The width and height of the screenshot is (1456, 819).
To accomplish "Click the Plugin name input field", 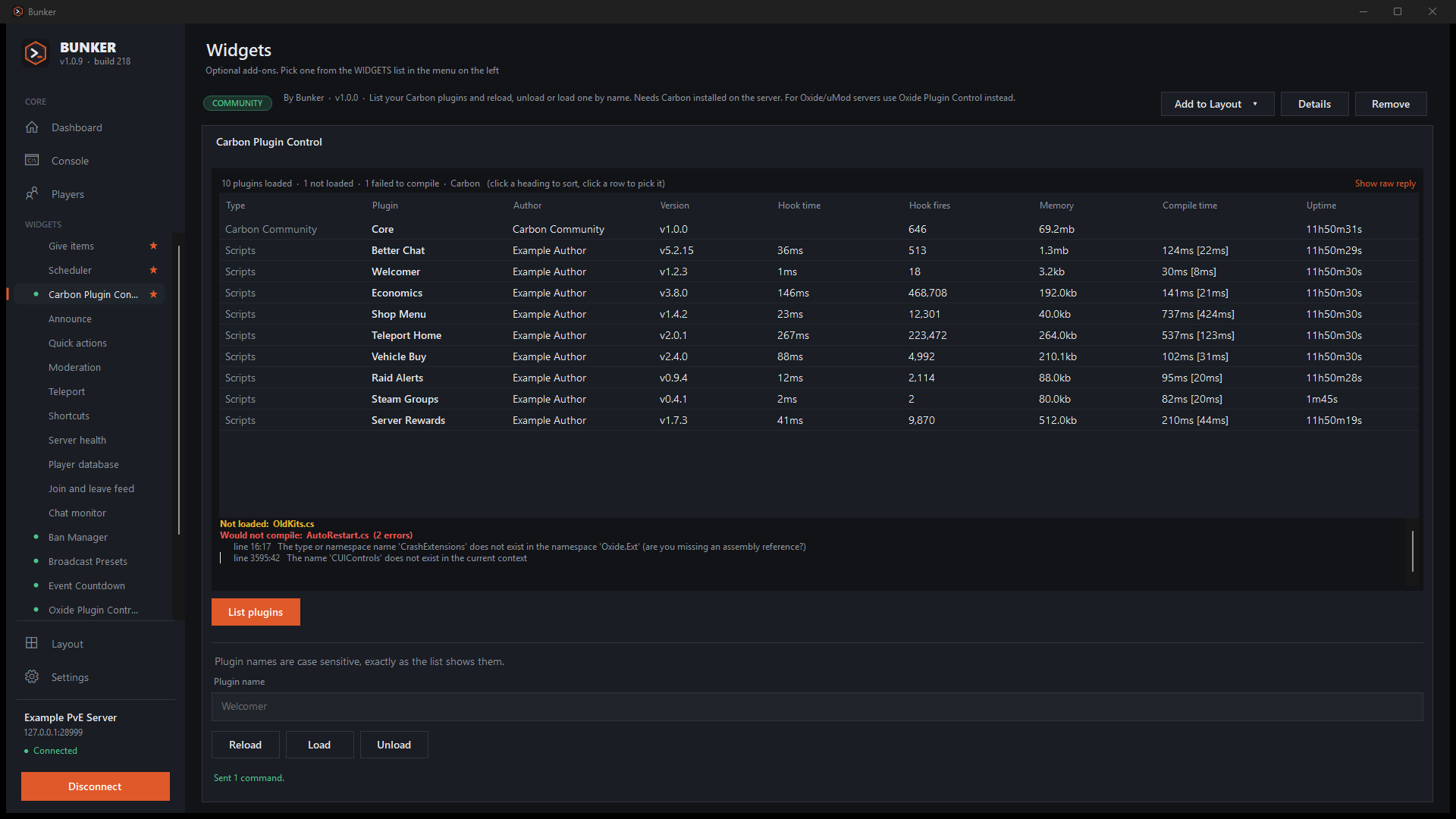I will tap(817, 706).
